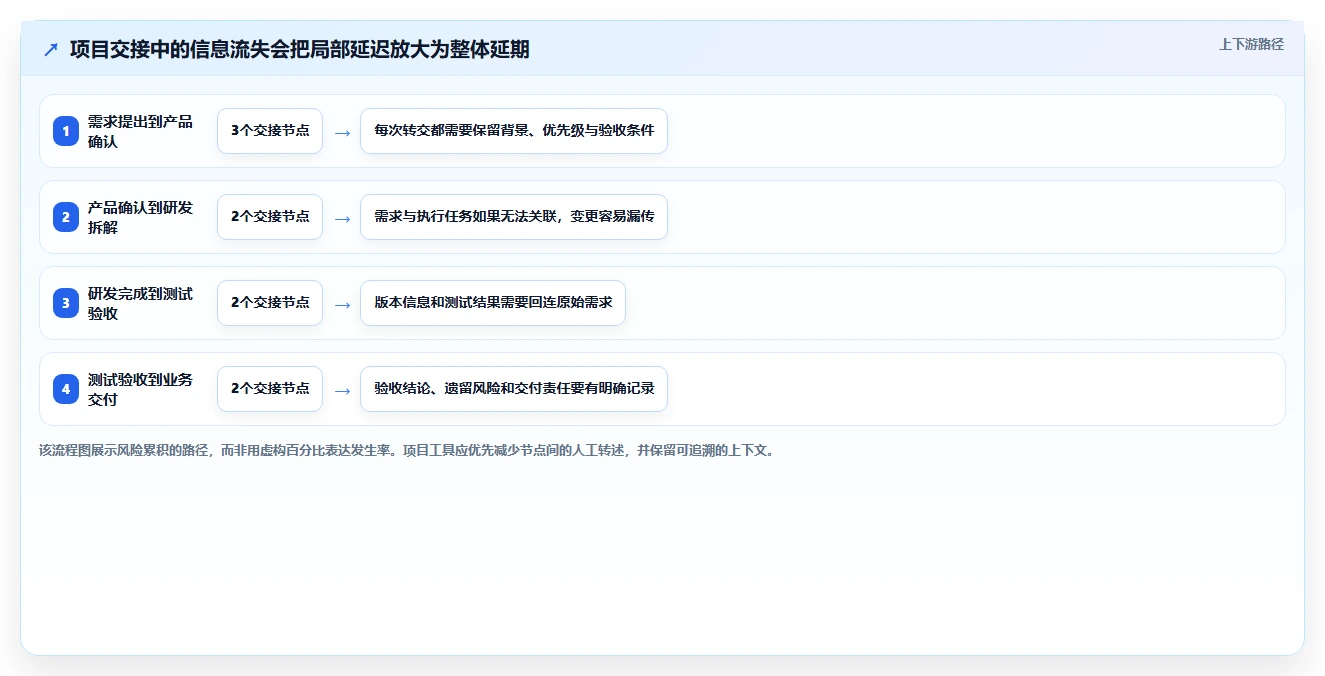Select step number 4 badge
1325x676 pixels.
66,389
